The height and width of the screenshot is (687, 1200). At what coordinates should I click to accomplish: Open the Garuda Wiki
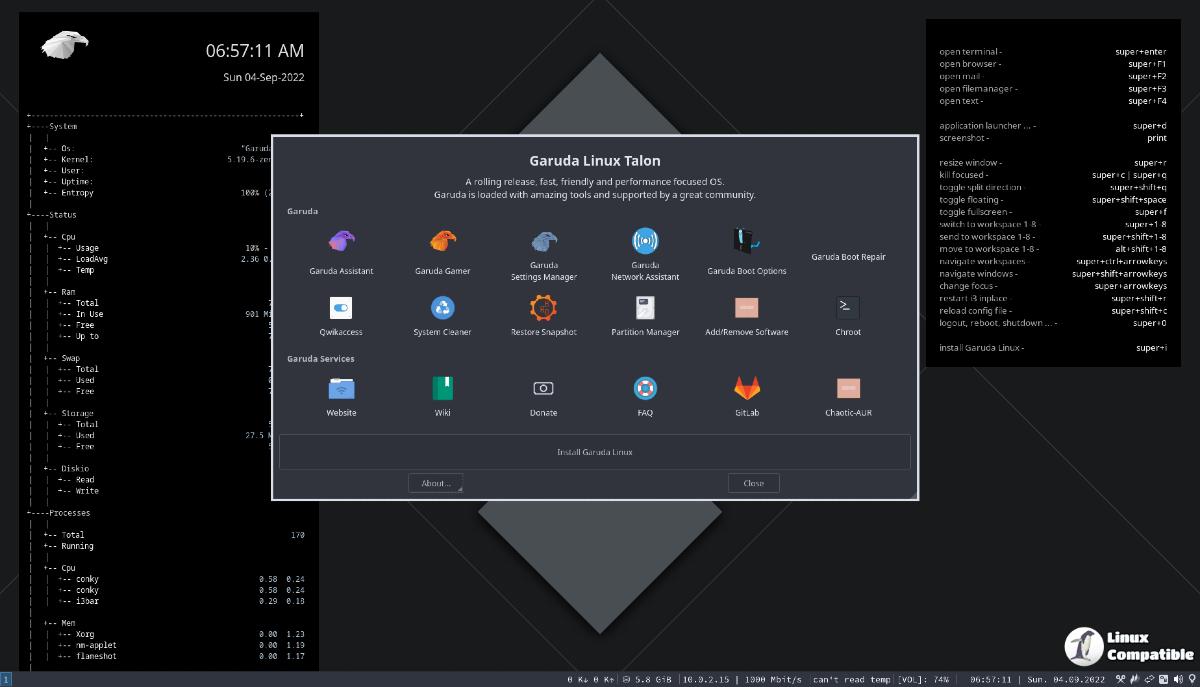(x=441, y=393)
